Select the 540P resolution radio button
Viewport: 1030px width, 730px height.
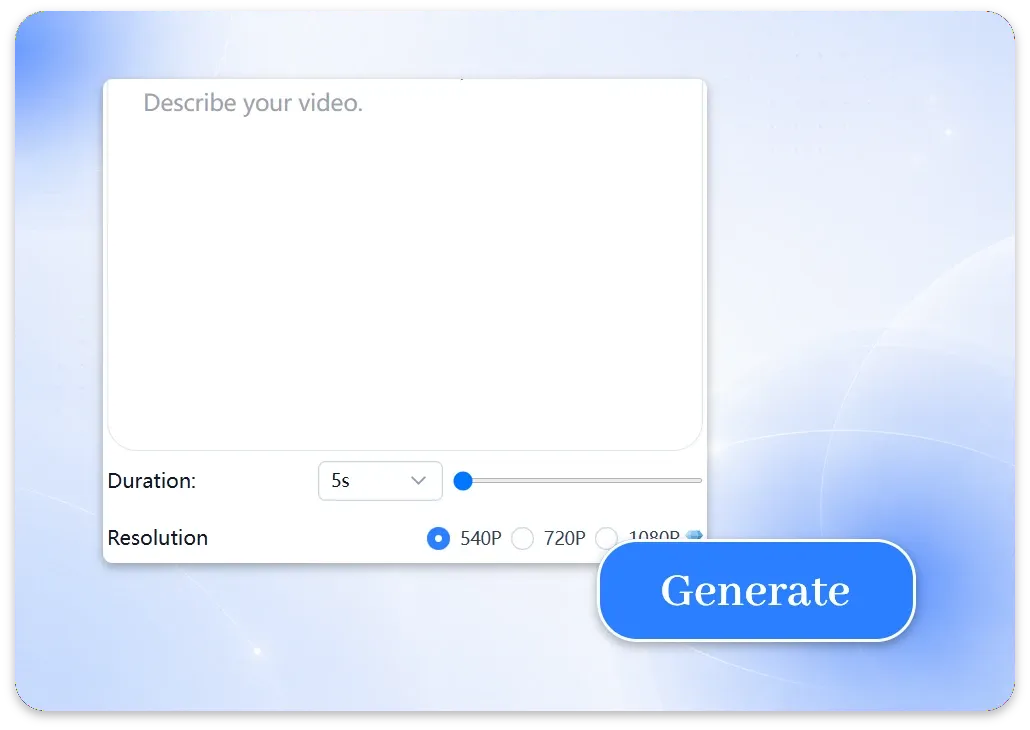pyautogui.click(x=438, y=538)
